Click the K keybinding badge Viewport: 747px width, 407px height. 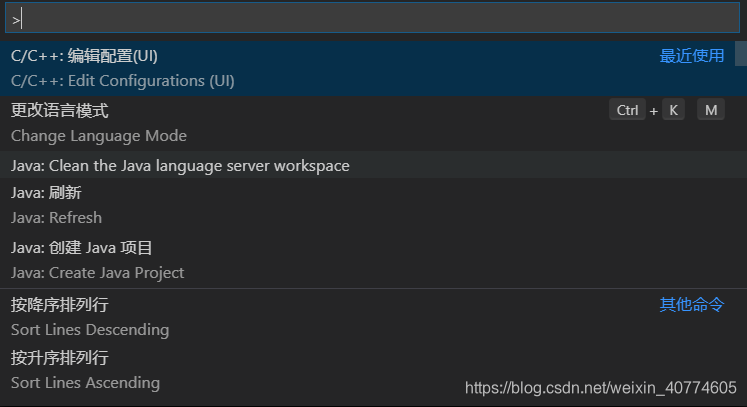click(x=673, y=110)
